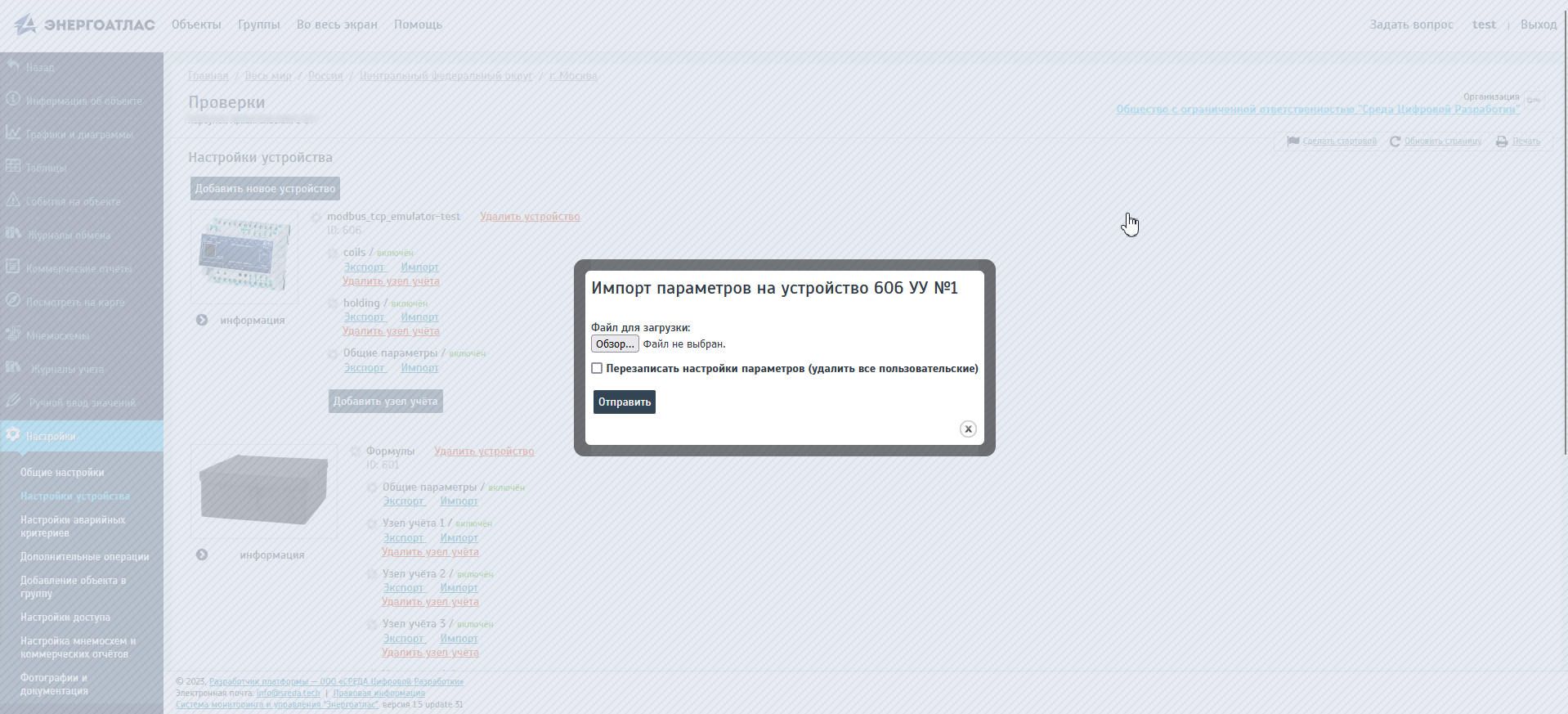Screen dimensions: 1568x714
Task: Click the Назад back arrow icon
Action: tap(13, 65)
